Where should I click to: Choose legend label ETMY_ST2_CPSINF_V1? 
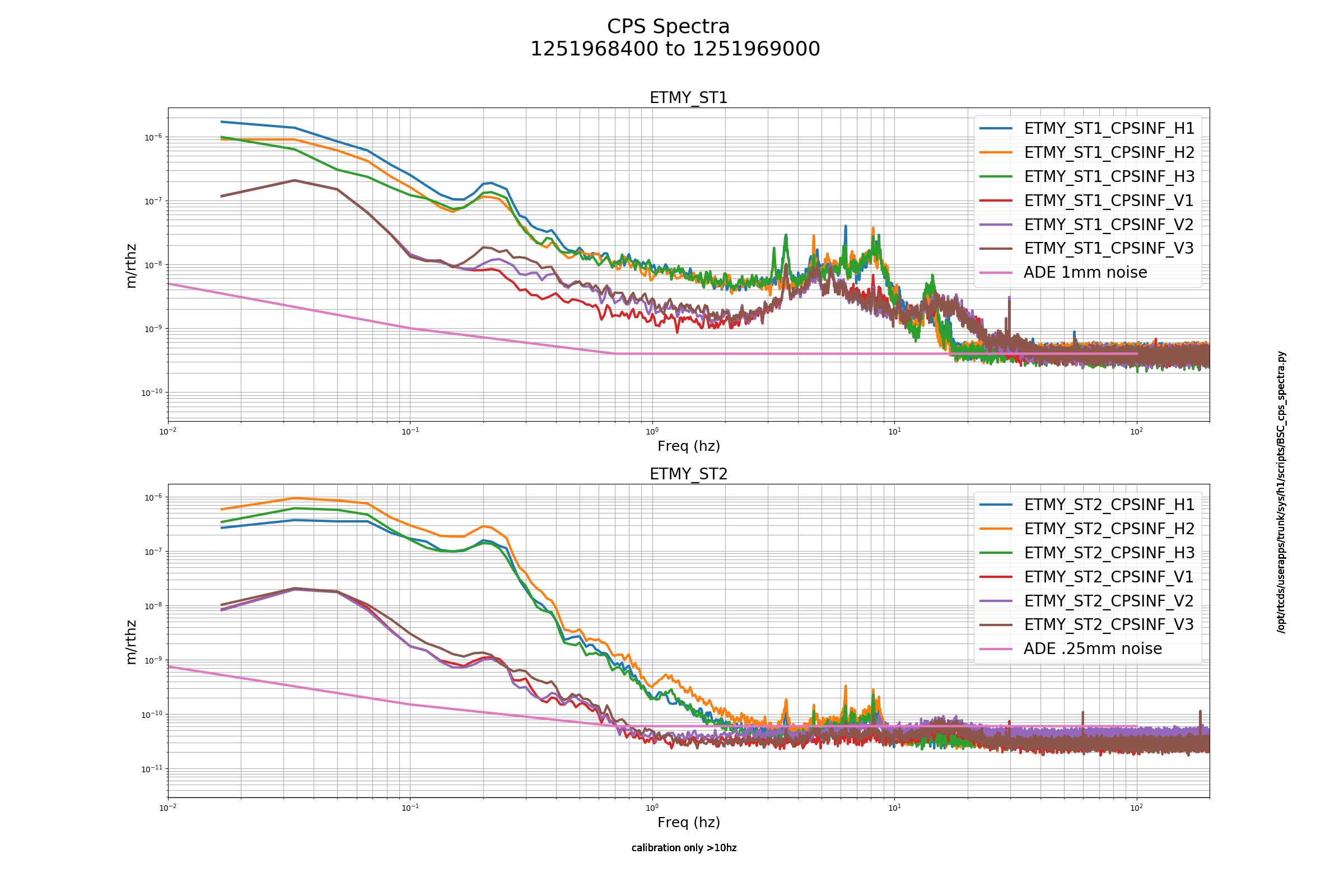[x=1109, y=577]
